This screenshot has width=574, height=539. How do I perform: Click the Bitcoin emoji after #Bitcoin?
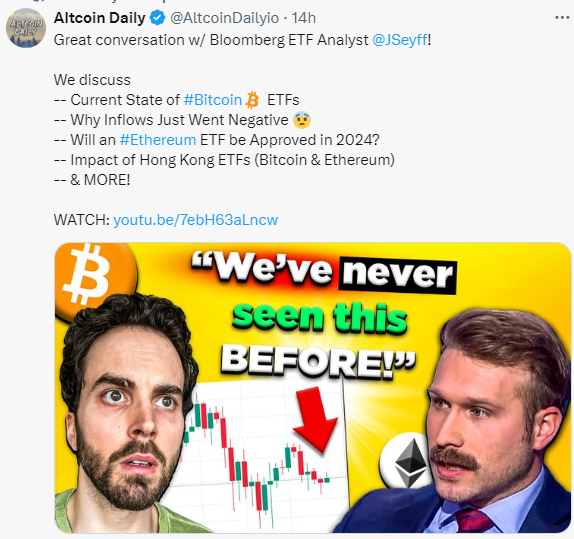click(x=252, y=100)
